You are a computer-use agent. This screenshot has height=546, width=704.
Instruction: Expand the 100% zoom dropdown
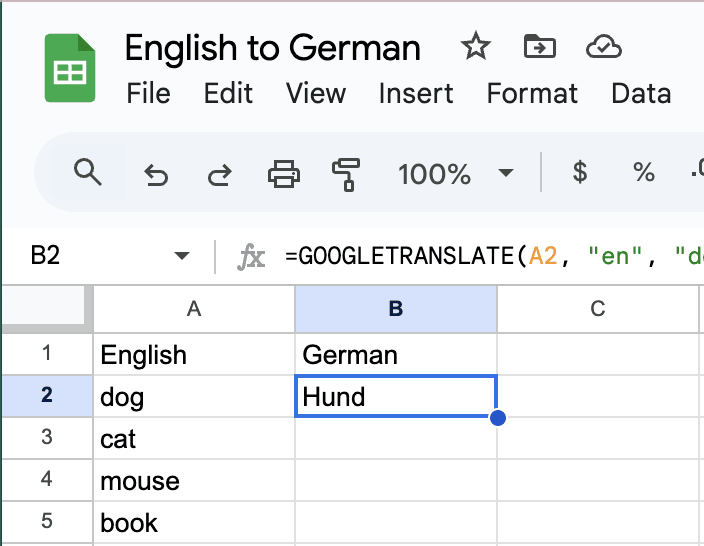pos(506,174)
